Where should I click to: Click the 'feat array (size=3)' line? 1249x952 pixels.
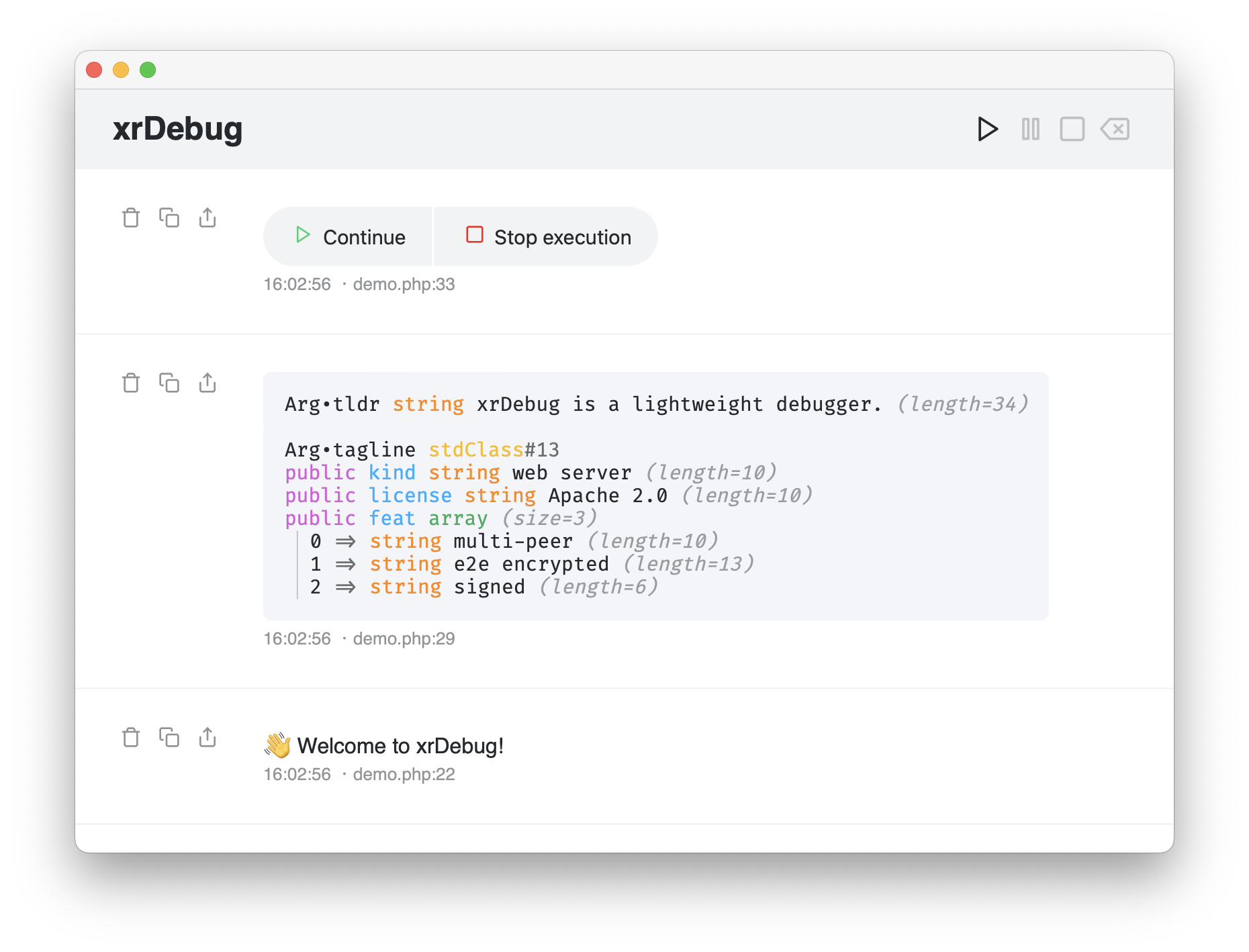click(x=441, y=518)
